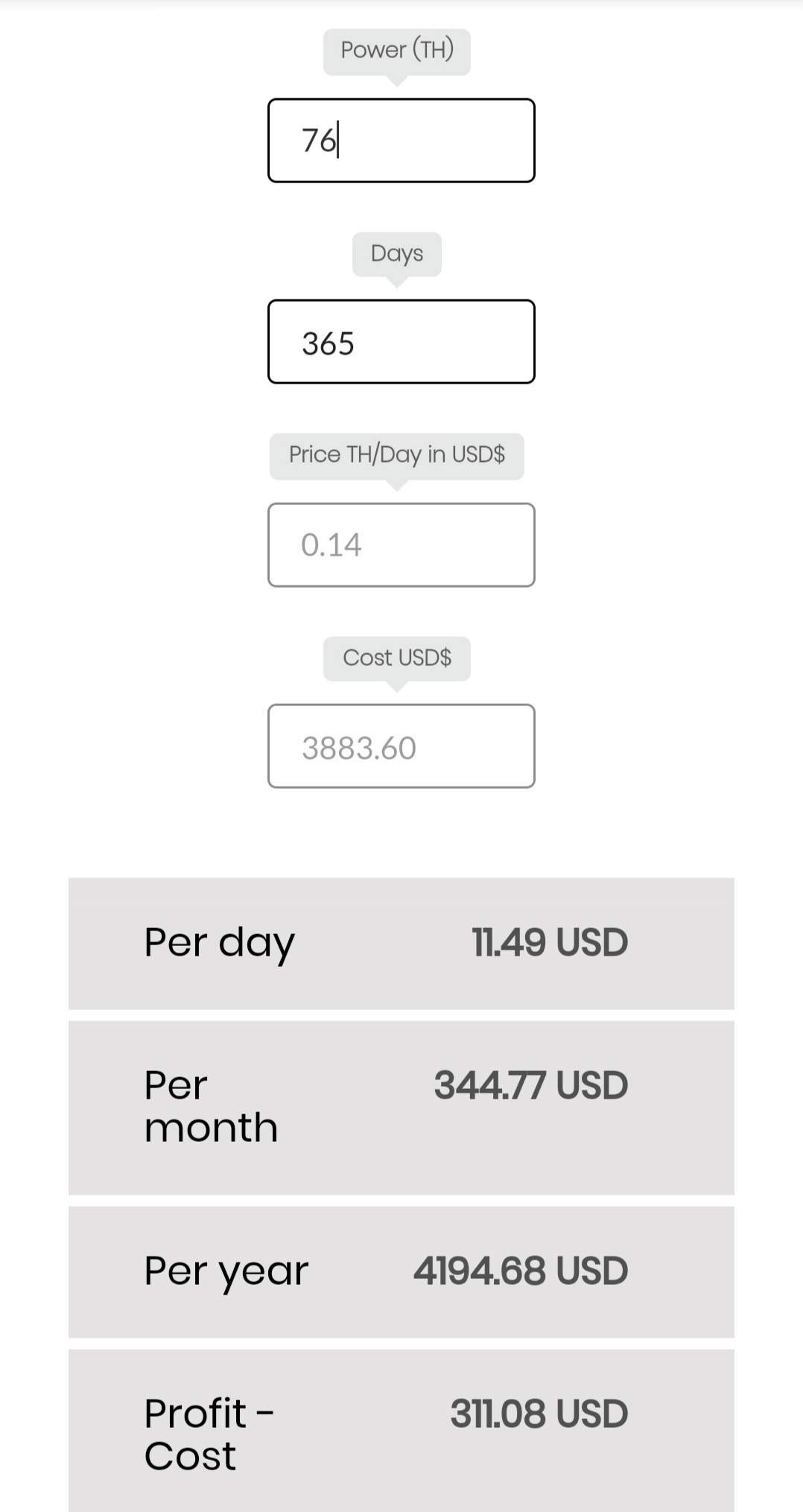Click the Per year label text
Screen dimensions: 803x1512
tap(226, 1271)
